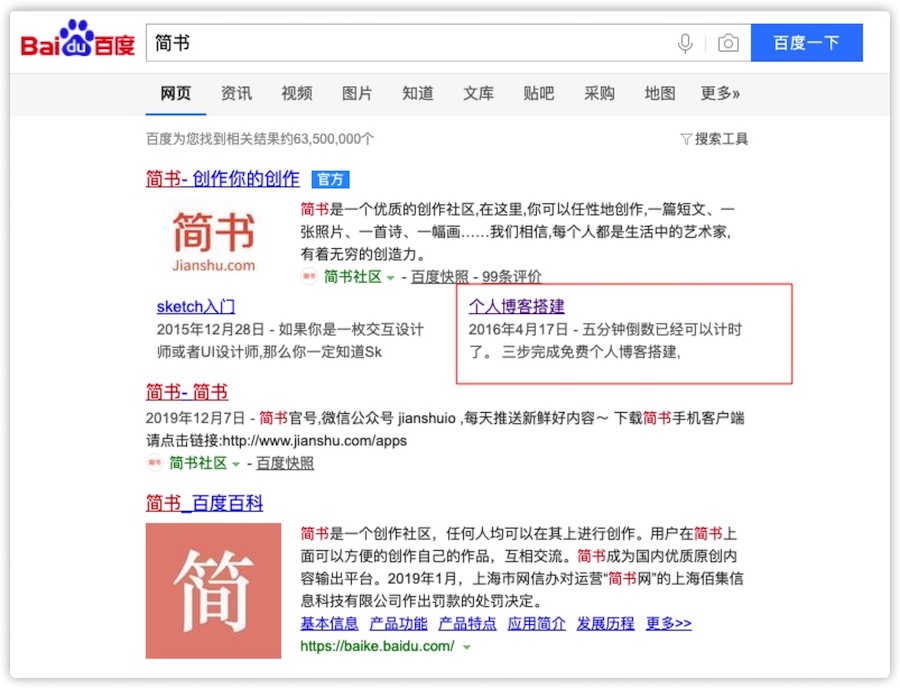900x688 pixels.
Task: Open the 产品功能 baike section link
Action: pyautogui.click(x=398, y=623)
